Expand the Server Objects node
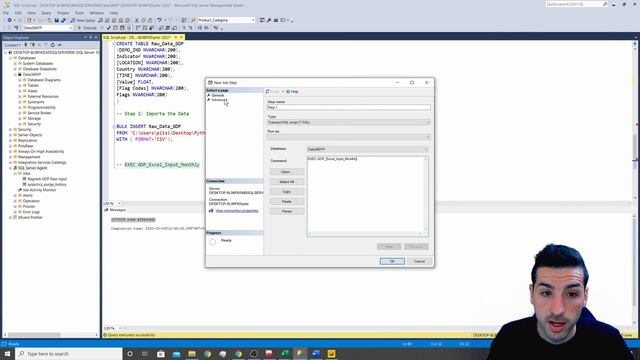The height and width of the screenshot is (360, 640). pyautogui.click(x=11, y=135)
